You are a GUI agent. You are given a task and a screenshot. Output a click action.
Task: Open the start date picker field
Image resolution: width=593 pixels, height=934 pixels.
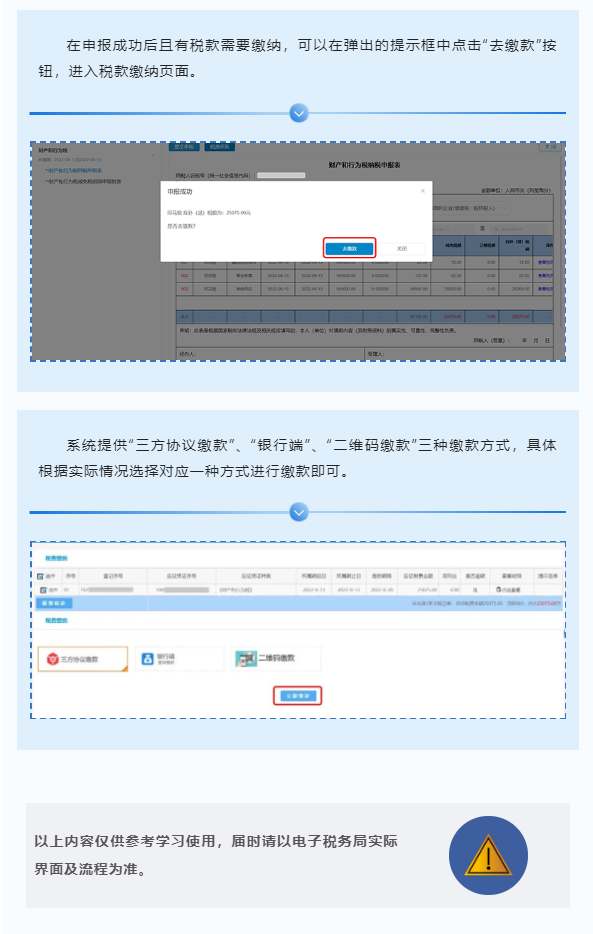[454, 229]
